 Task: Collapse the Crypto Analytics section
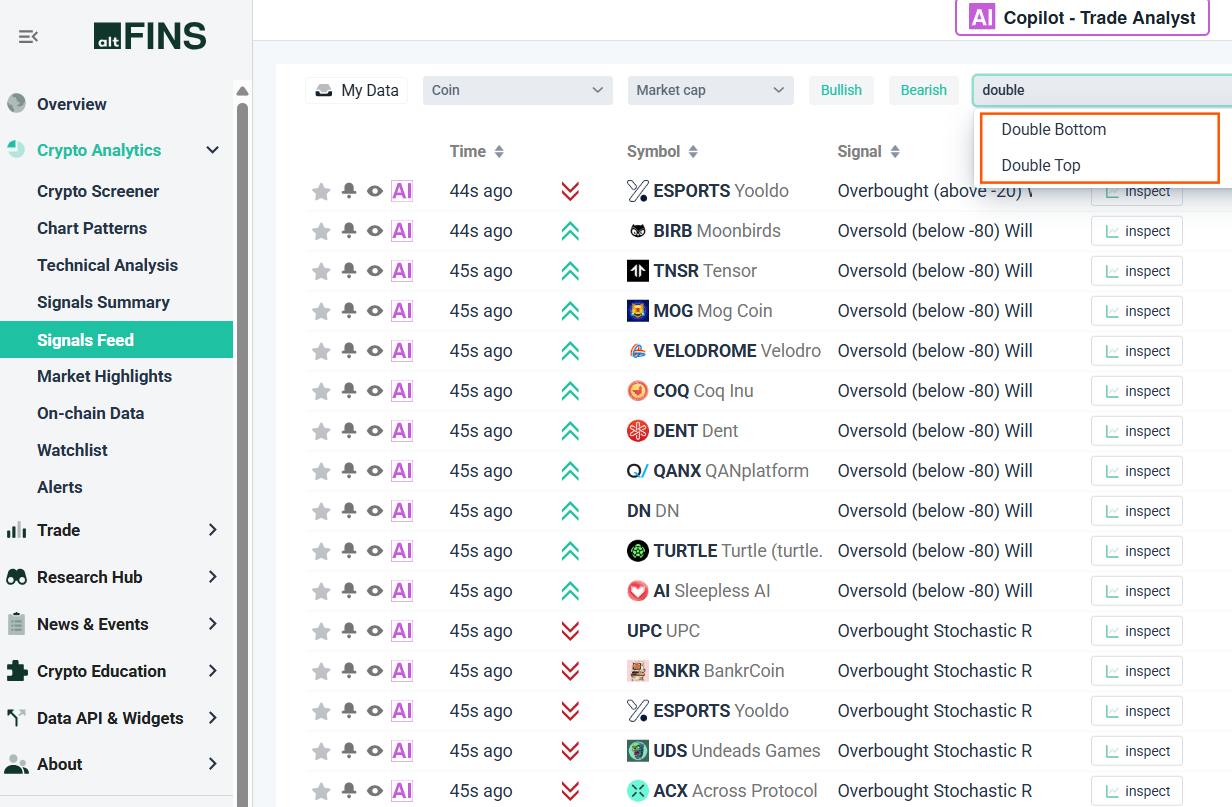coord(212,150)
